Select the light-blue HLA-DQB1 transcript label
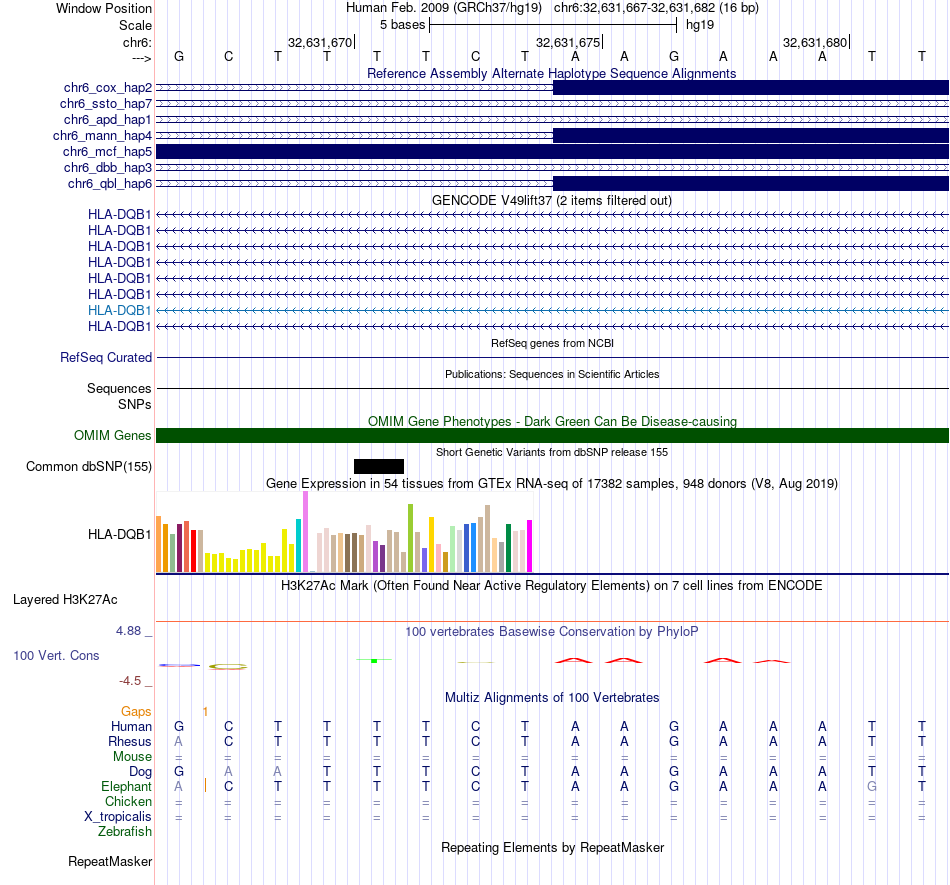 119,310
